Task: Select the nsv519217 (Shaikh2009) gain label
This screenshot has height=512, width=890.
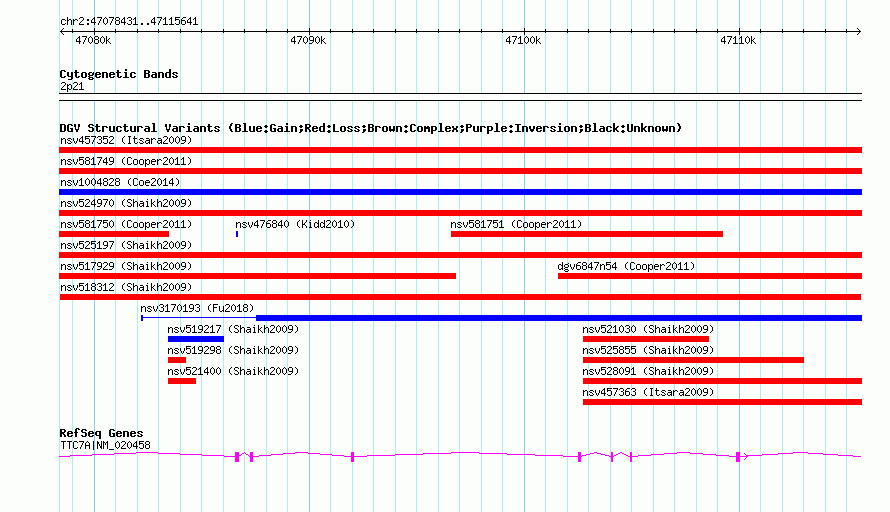Action: tap(233, 329)
